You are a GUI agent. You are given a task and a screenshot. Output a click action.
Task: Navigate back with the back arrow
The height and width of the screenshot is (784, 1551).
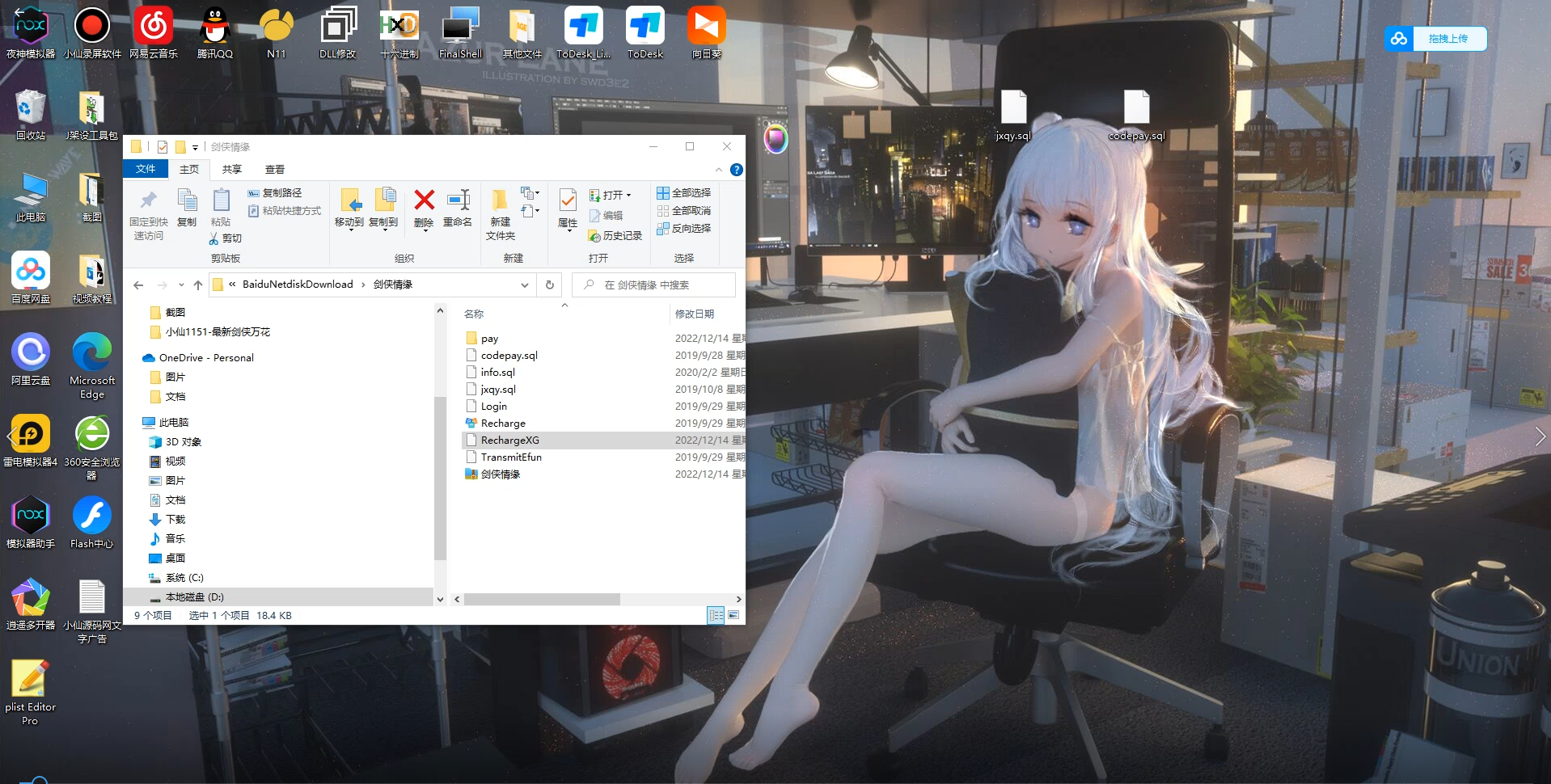(x=138, y=285)
